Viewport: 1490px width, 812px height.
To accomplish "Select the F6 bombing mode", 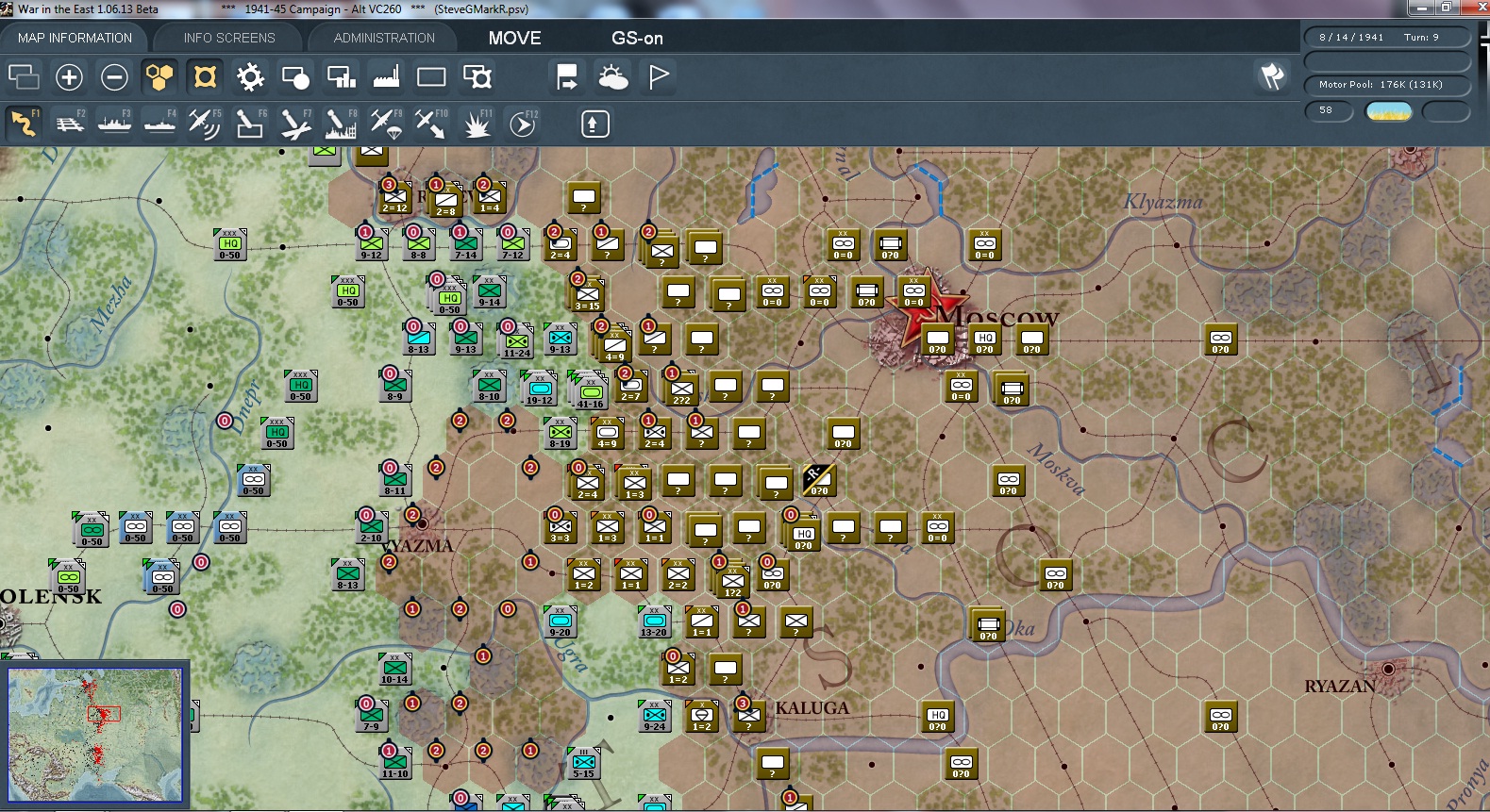I will coord(250,123).
